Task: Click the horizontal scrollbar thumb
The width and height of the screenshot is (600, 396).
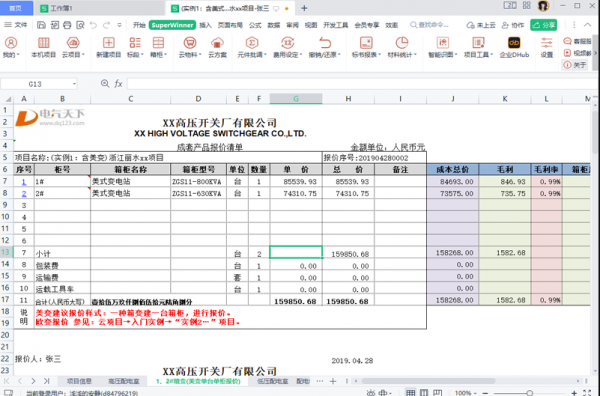Action: (429, 381)
